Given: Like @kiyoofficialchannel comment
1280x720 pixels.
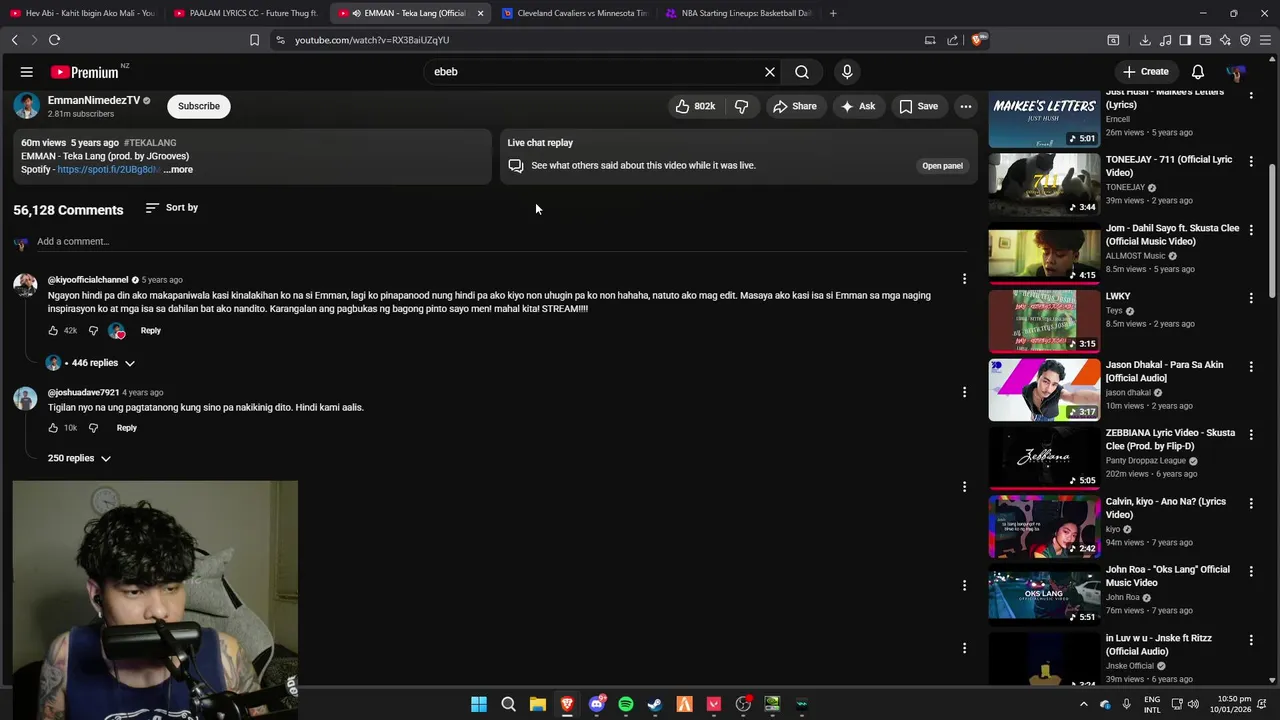Looking at the screenshot, I should (53, 331).
